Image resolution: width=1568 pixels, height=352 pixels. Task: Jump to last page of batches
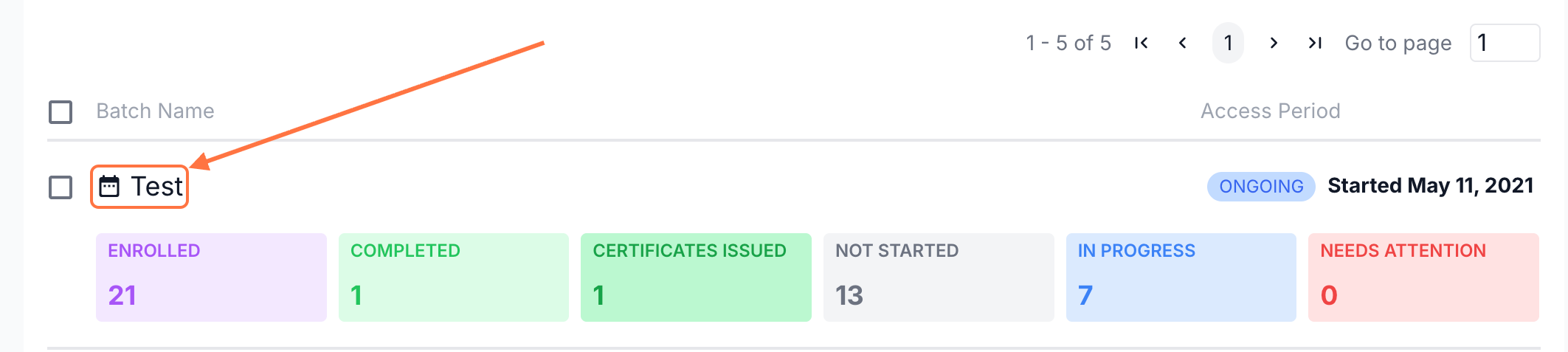tap(1315, 43)
